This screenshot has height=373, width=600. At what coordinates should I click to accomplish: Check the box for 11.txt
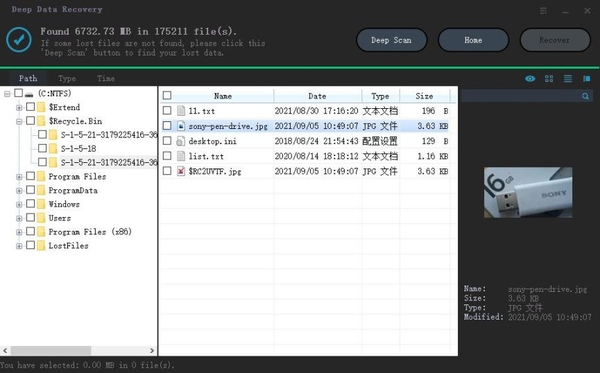pos(167,111)
